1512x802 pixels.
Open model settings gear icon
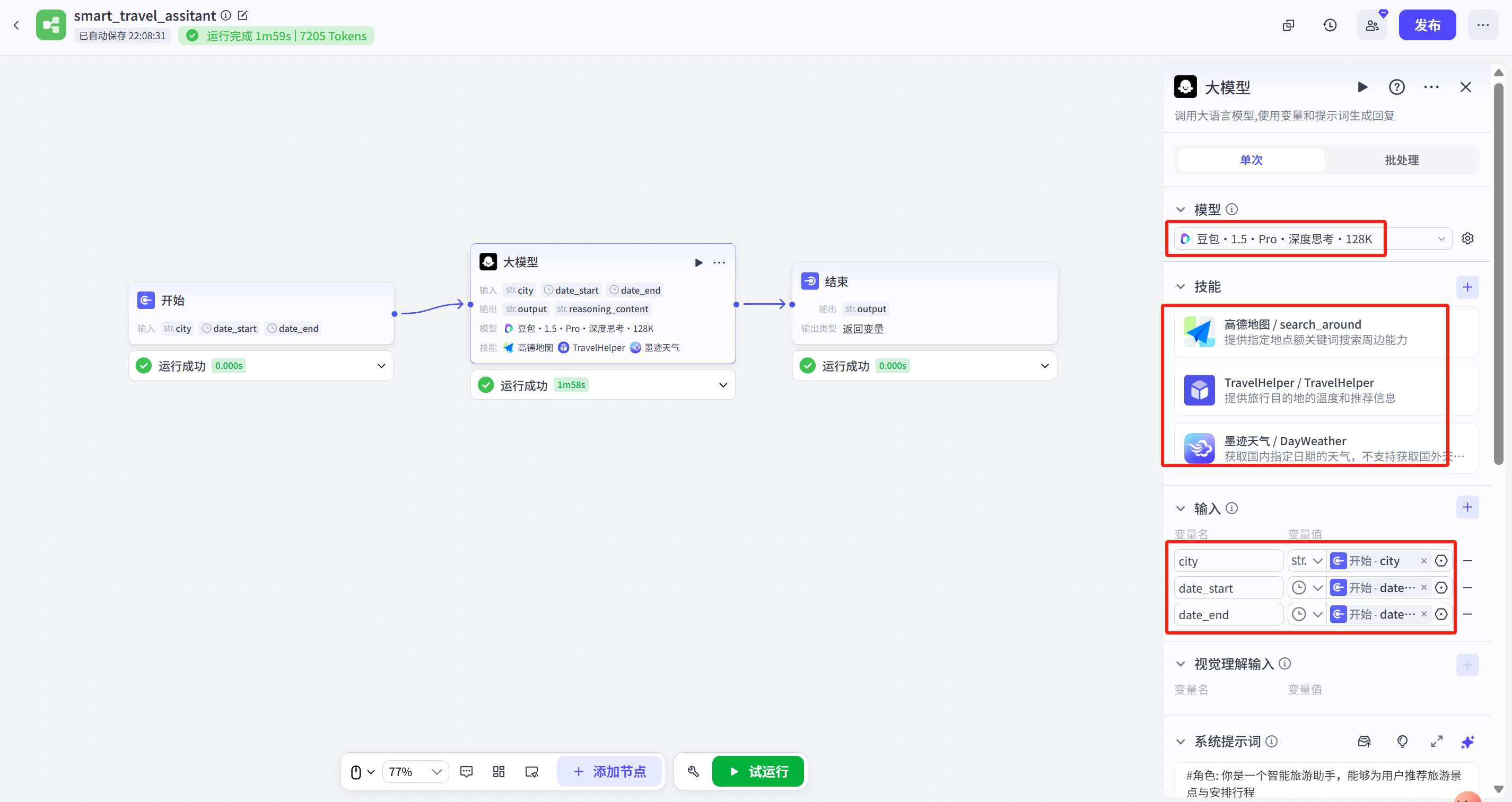1467,239
